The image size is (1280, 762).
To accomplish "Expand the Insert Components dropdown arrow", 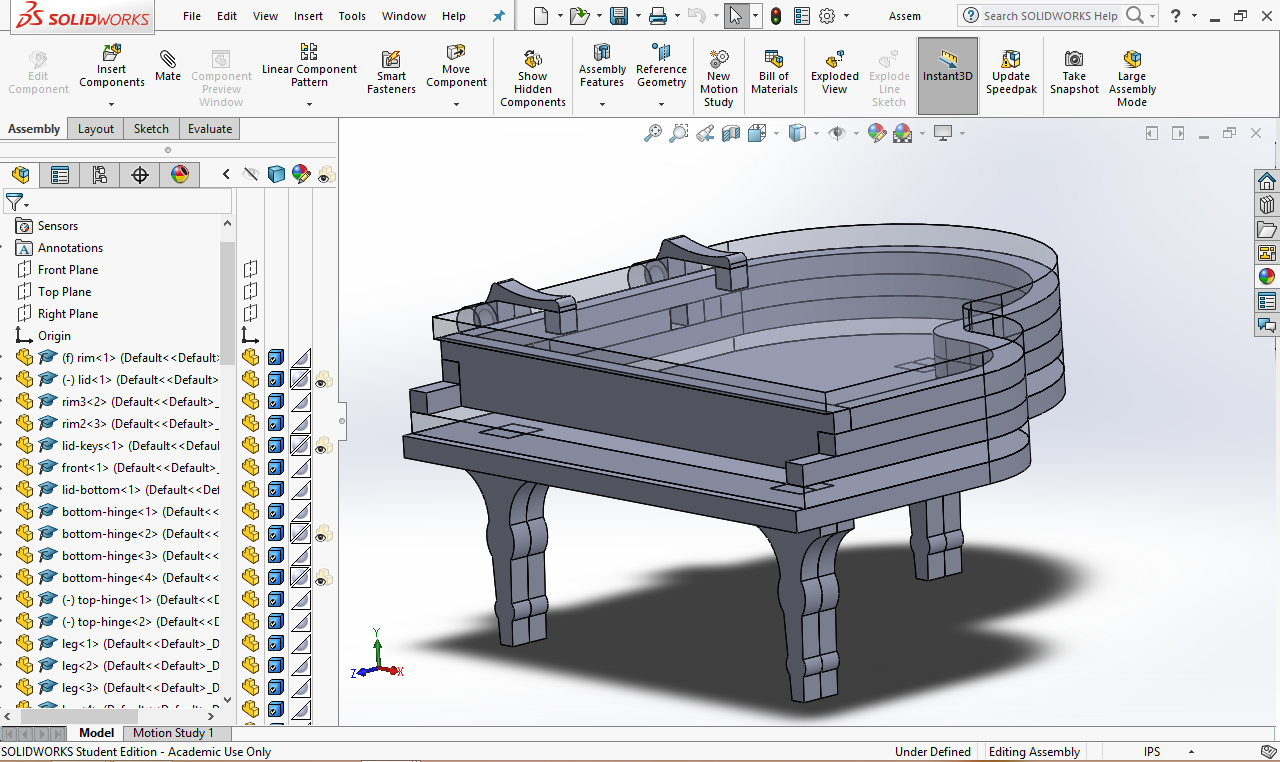I will pos(112,102).
